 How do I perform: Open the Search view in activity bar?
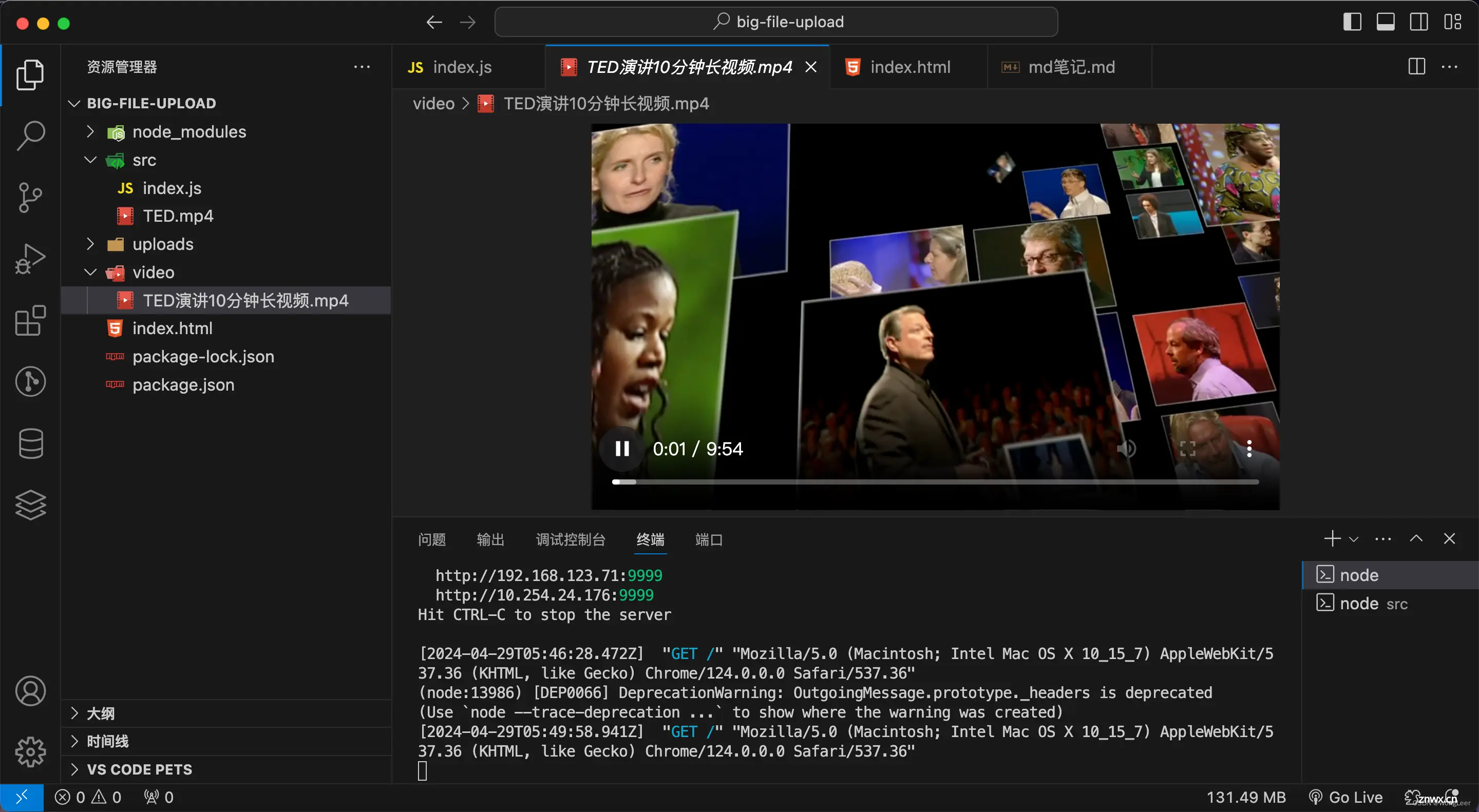30,136
